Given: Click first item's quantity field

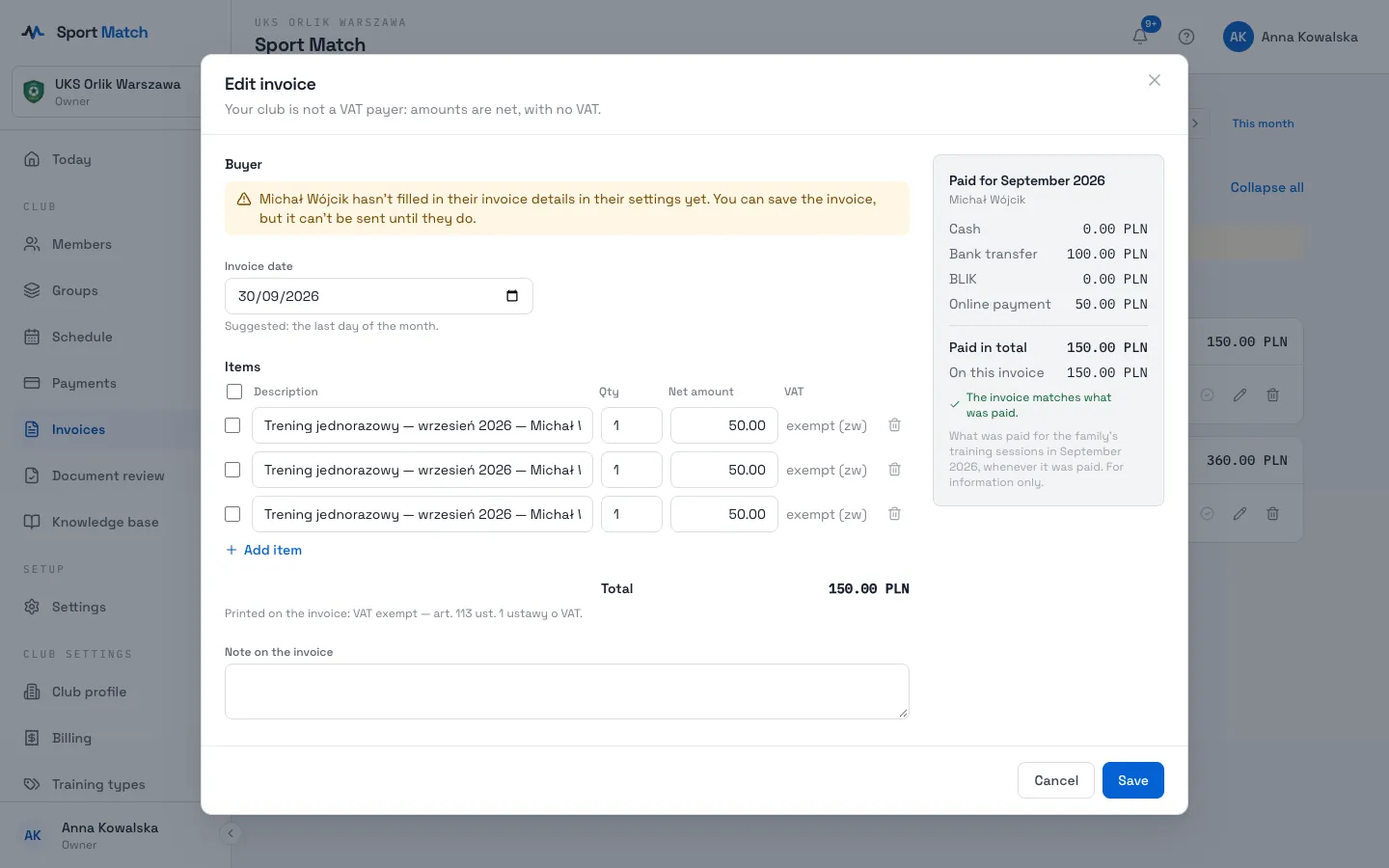Looking at the screenshot, I should (x=632, y=425).
